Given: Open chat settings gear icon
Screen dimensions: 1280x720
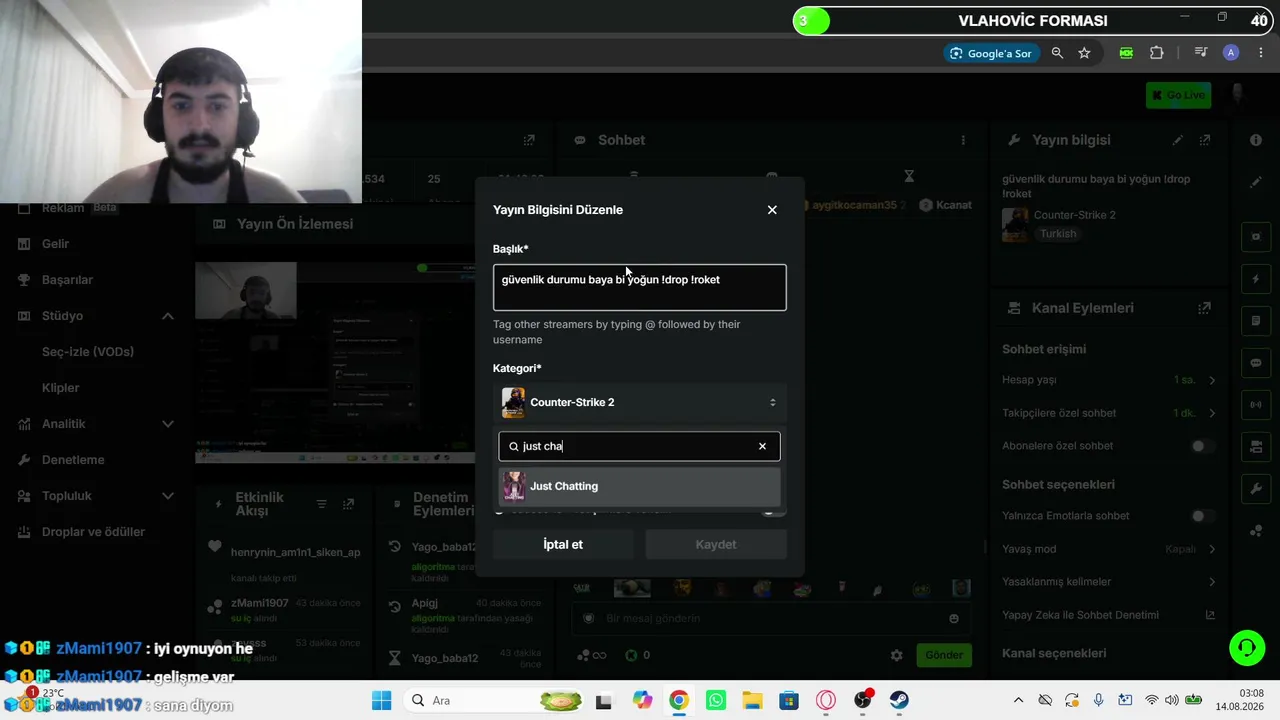Looking at the screenshot, I should [x=897, y=656].
